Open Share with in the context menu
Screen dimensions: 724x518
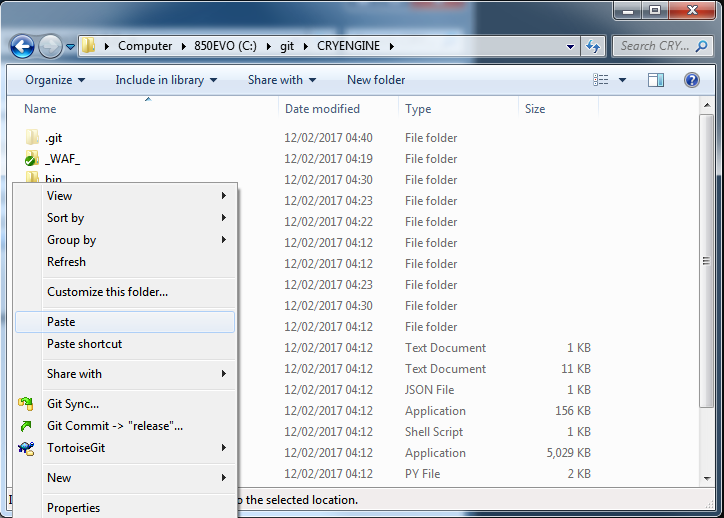click(x=125, y=374)
